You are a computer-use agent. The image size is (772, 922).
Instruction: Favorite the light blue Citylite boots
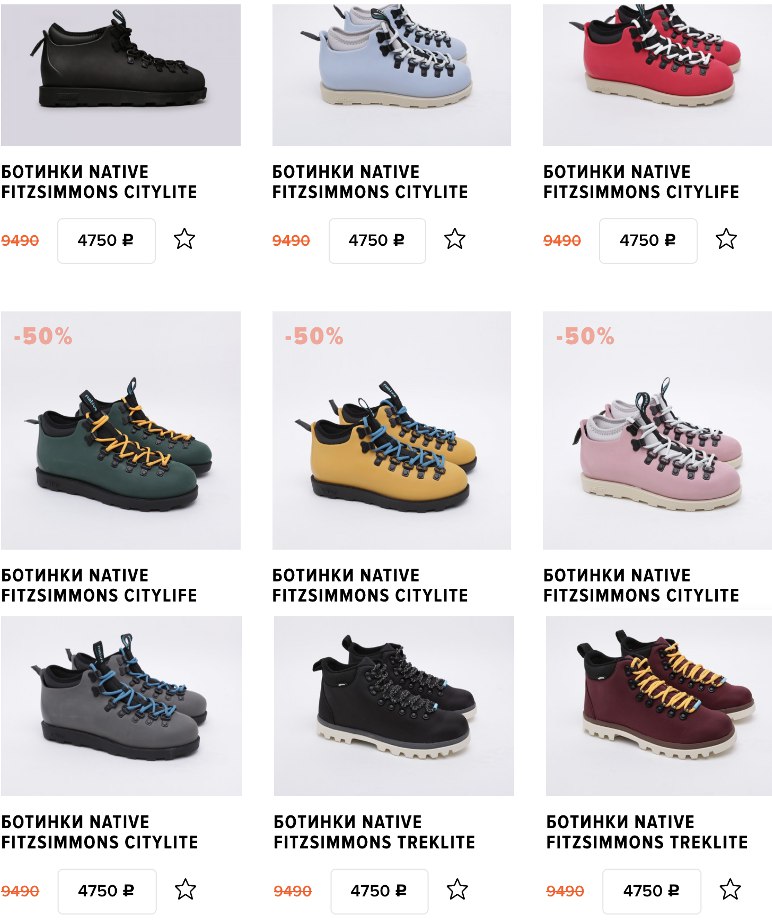click(x=454, y=239)
